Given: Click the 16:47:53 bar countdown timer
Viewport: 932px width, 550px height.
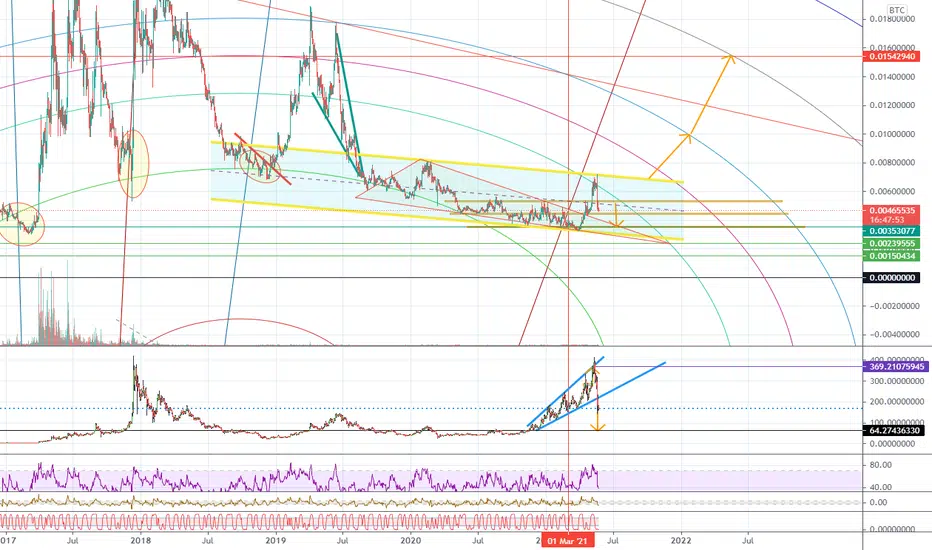Looking at the screenshot, I should pos(887,220).
